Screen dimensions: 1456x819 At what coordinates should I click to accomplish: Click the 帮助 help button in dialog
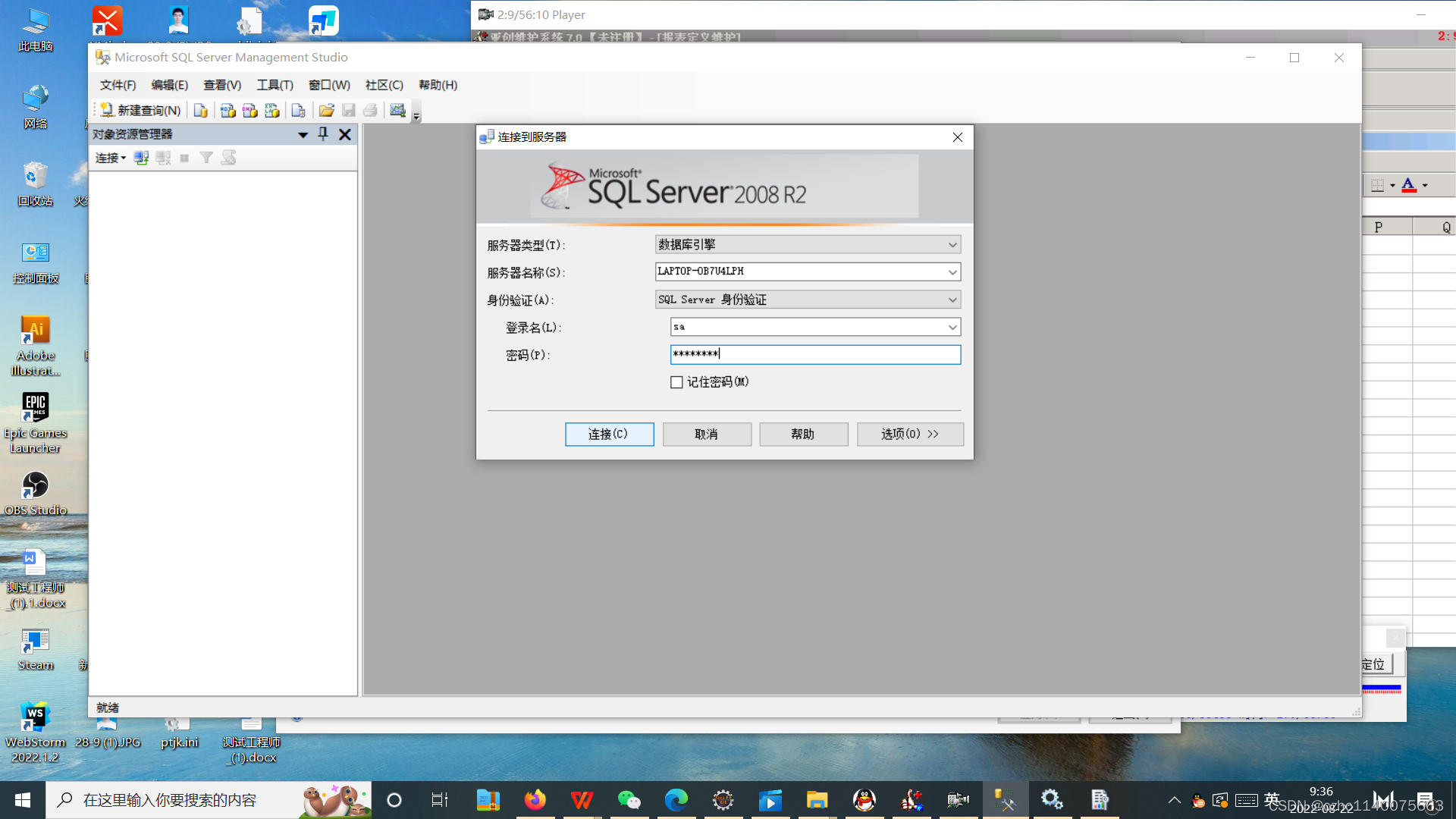point(803,434)
